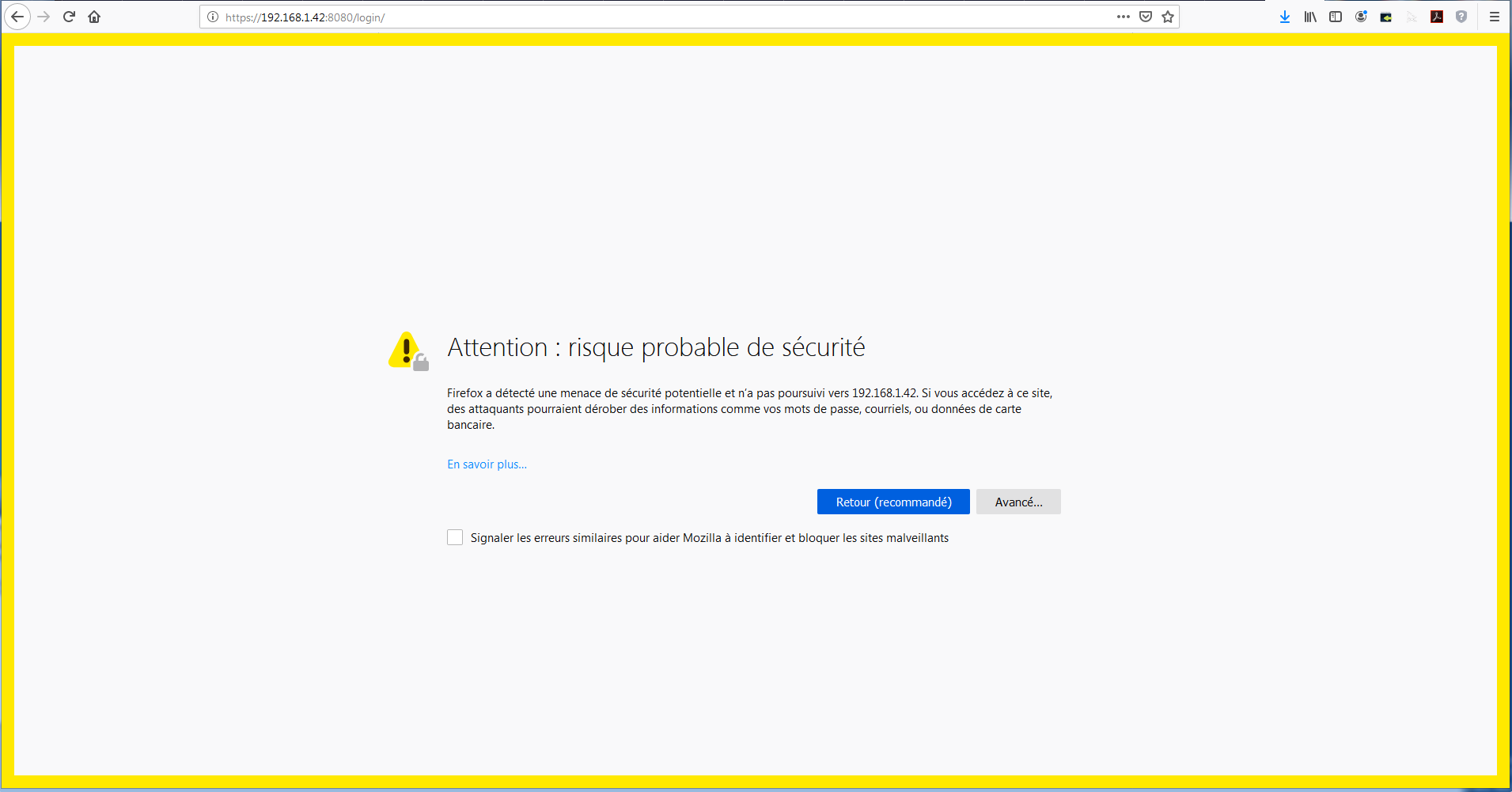Open page actions three-dots menu
This screenshot has width=1512, height=792.
point(1124,17)
